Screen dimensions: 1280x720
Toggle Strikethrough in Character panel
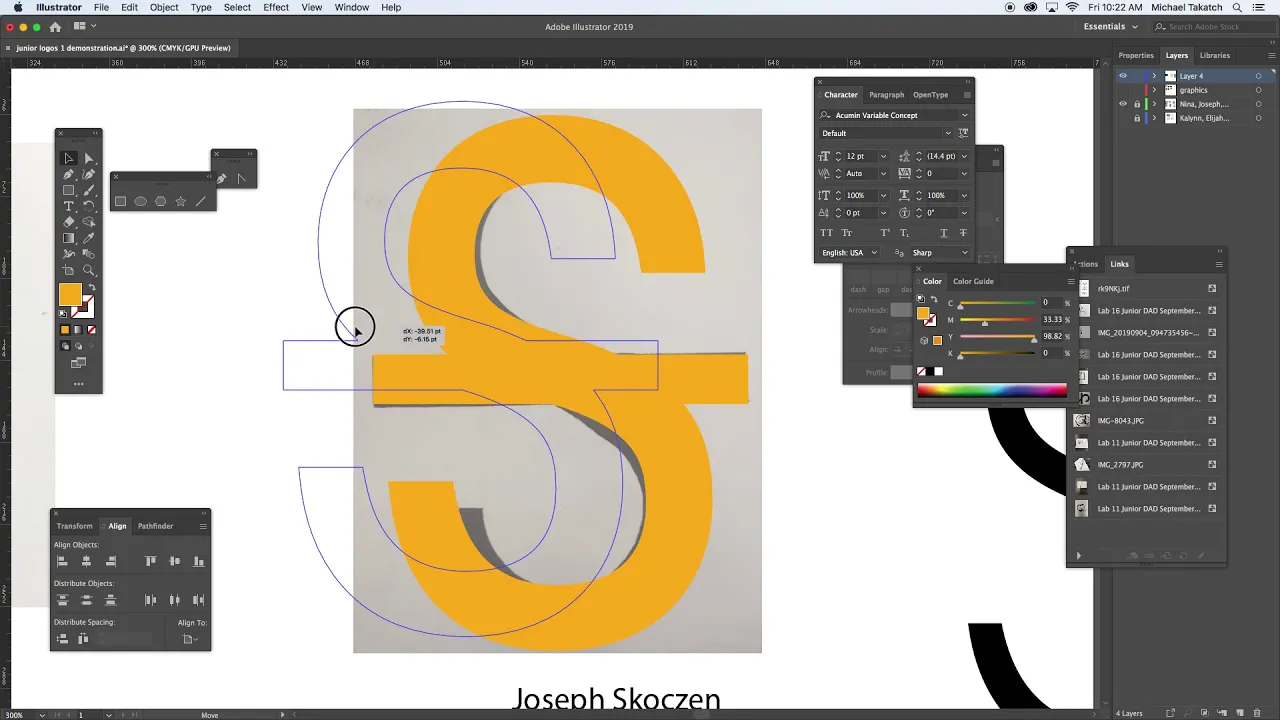961,233
